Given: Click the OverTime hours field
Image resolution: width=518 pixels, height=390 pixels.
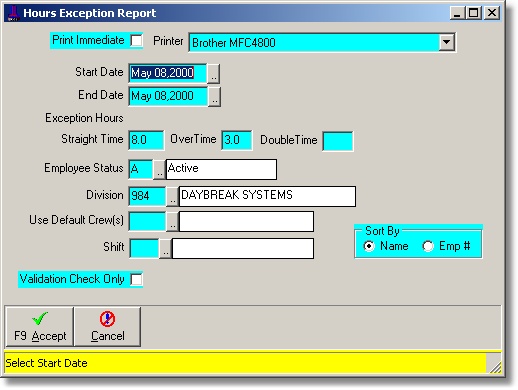Looking at the screenshot, I should (x=237, y=140).
